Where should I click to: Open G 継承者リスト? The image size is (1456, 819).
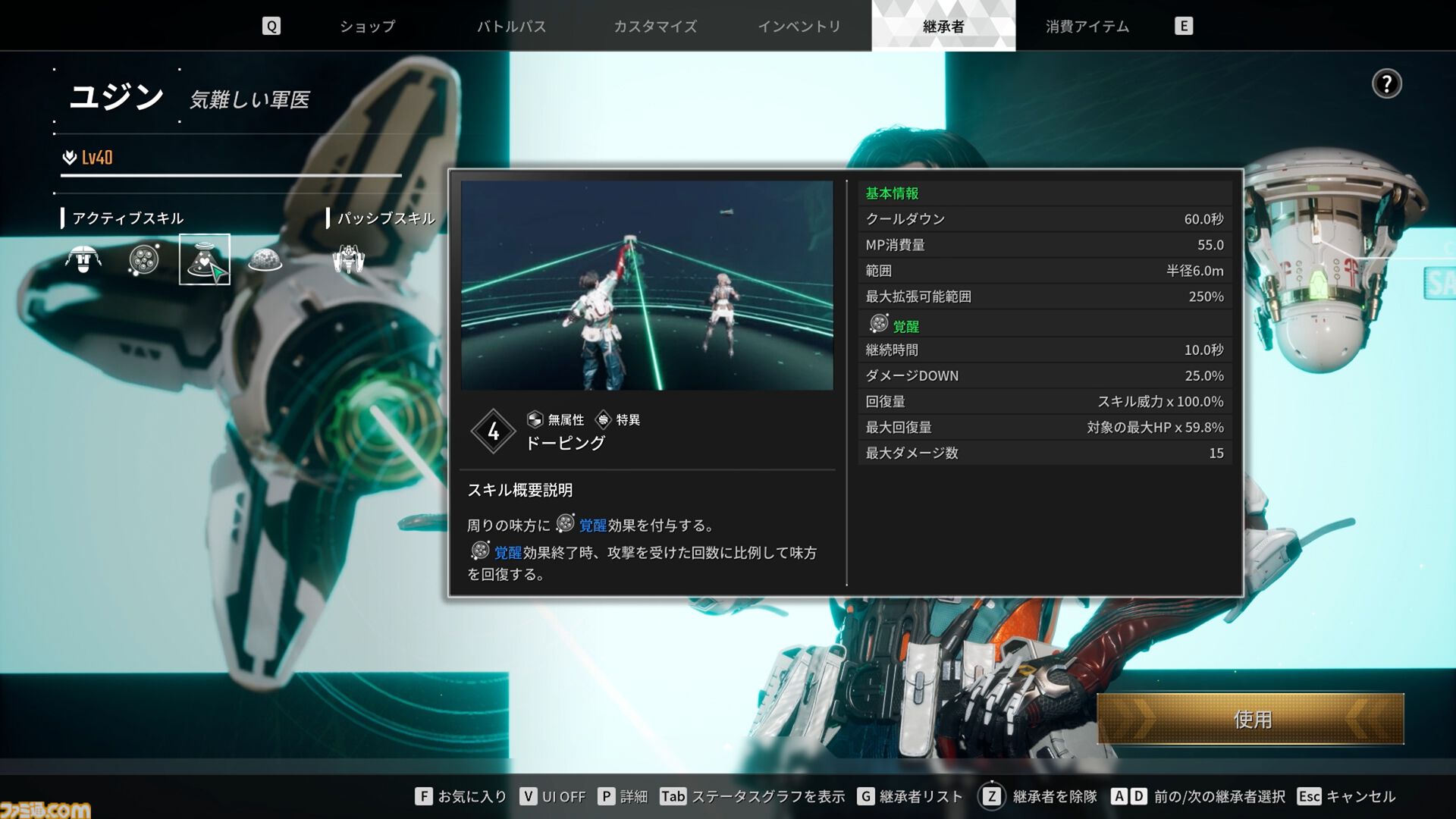click(910, 796)
